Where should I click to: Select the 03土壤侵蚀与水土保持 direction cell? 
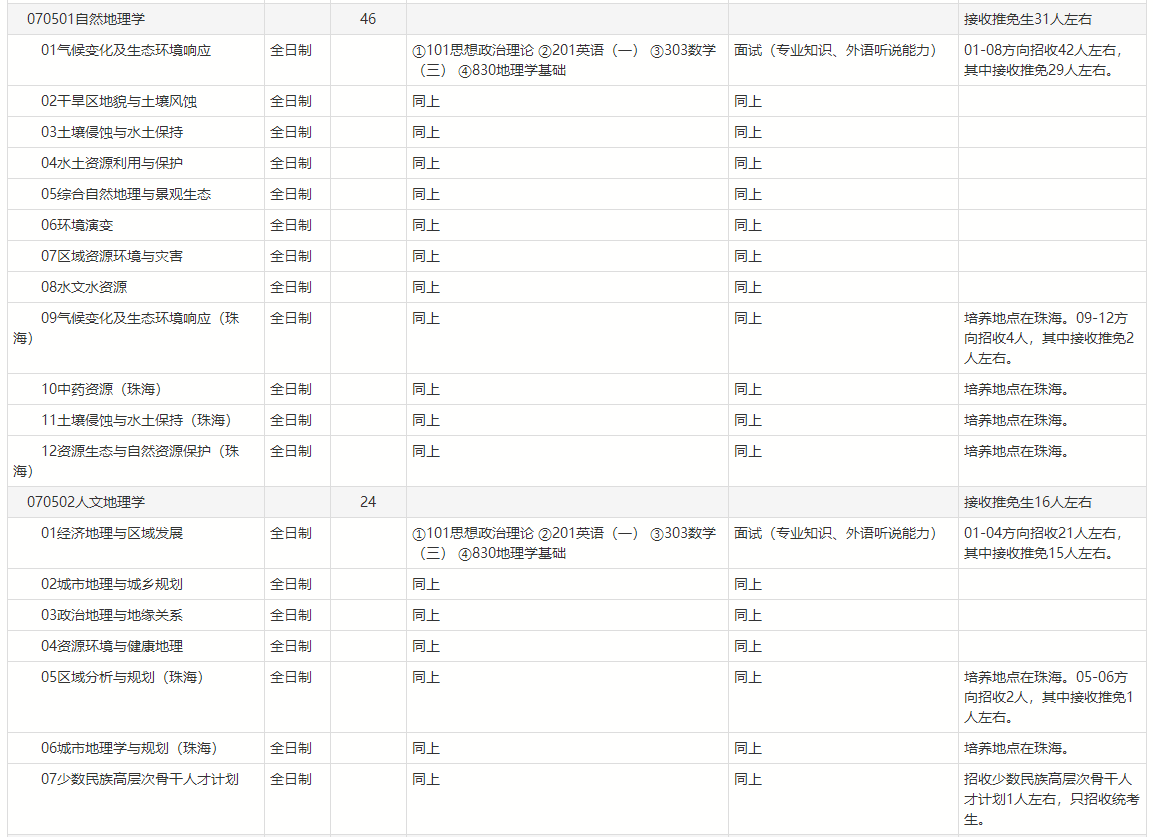coord(112,132)
